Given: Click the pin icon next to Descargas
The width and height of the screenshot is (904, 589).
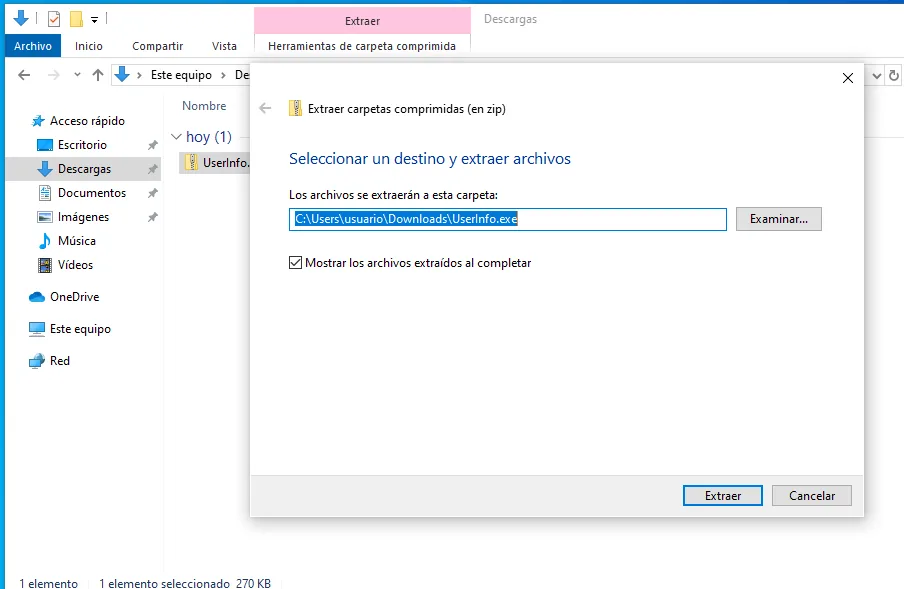Looking at the screenshot, I should tap(152, 169).
